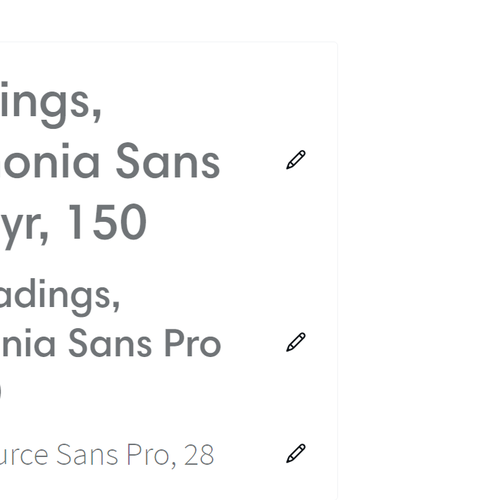The height and width of the screenshot is (500, 500).
Task: Click the large 'ings,' heading line
Action: pos(51,103)
